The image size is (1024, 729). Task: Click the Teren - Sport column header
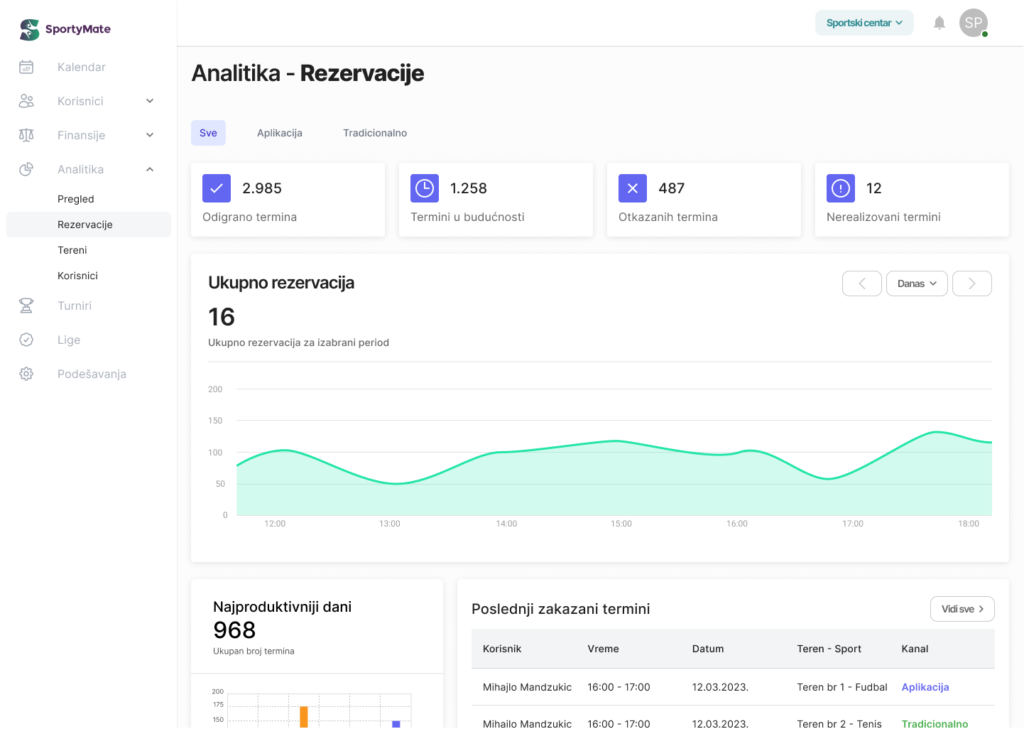(829, 649)
